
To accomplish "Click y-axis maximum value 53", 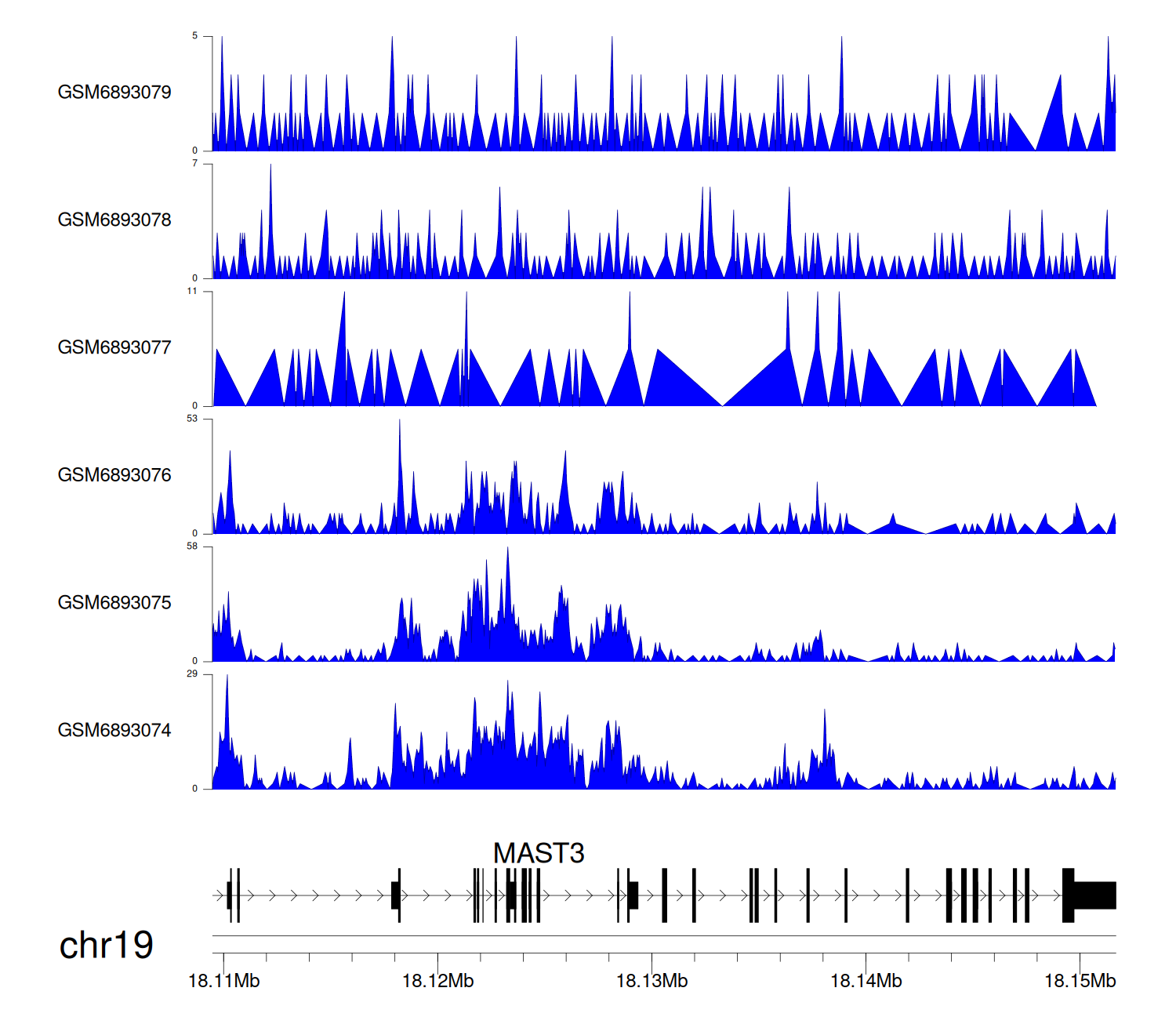I will tap(192, 419).
